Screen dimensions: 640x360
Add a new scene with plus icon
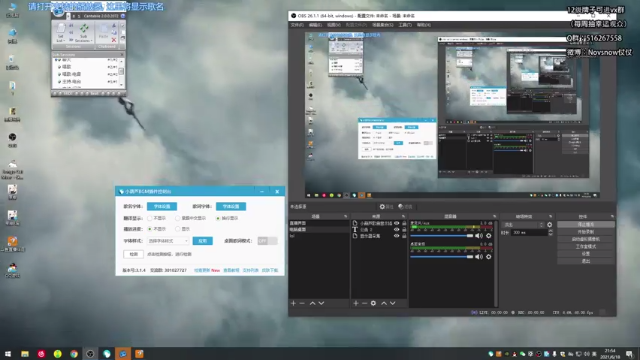(x=293, y=303)
